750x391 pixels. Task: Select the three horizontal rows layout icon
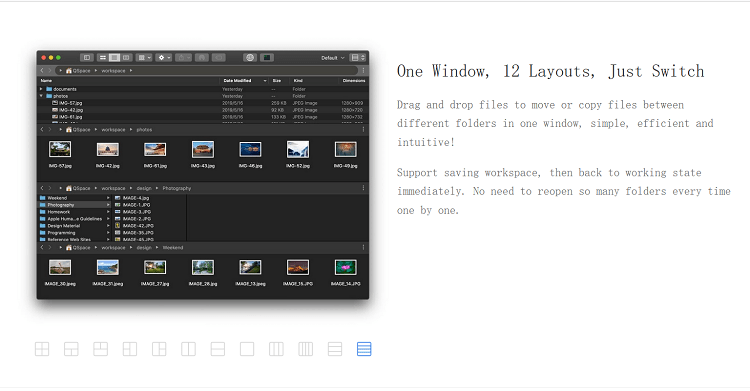pos(335,349)
